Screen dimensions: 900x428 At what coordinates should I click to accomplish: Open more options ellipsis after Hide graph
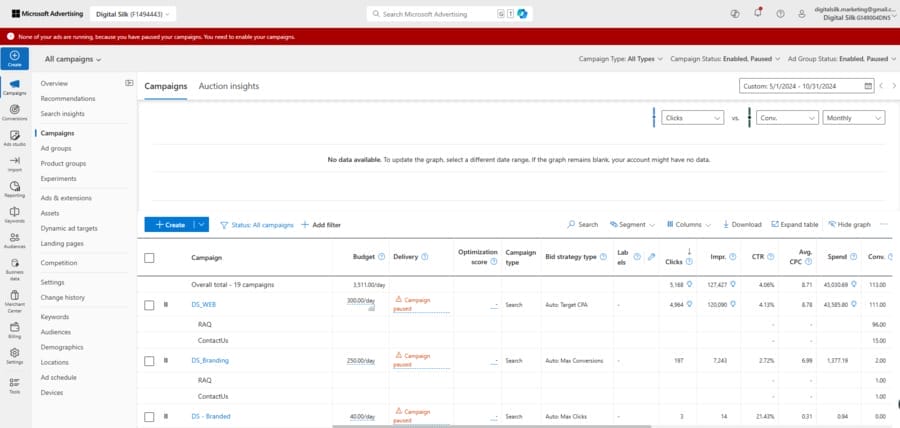(x=883, y=224)
